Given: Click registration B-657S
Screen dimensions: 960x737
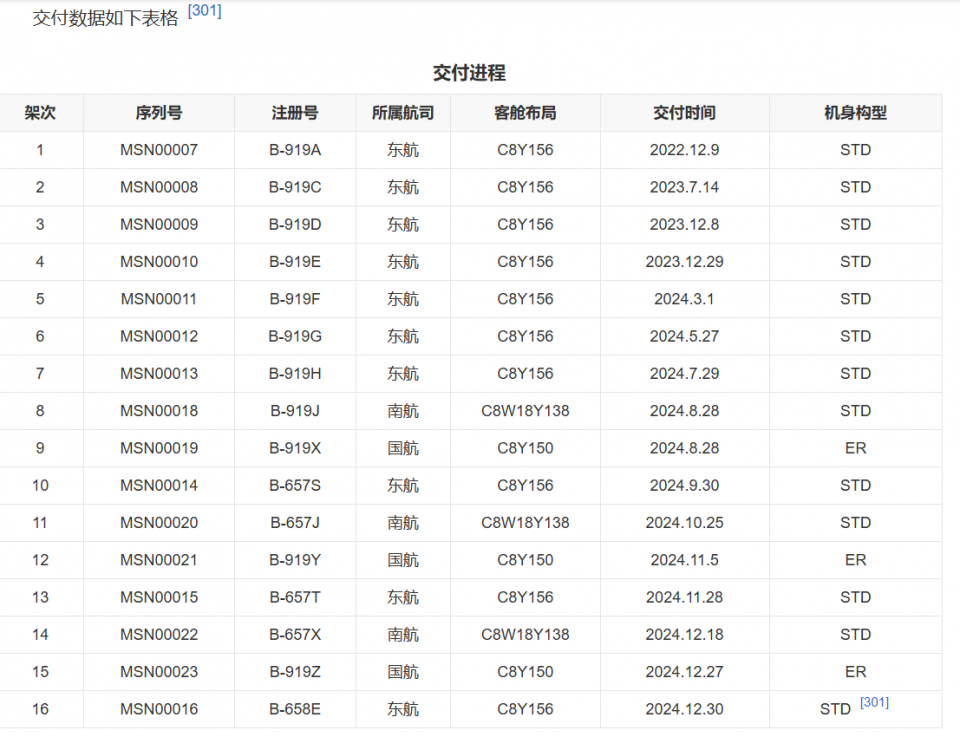Looking at the screenshot, I should (x=295, y=486).
